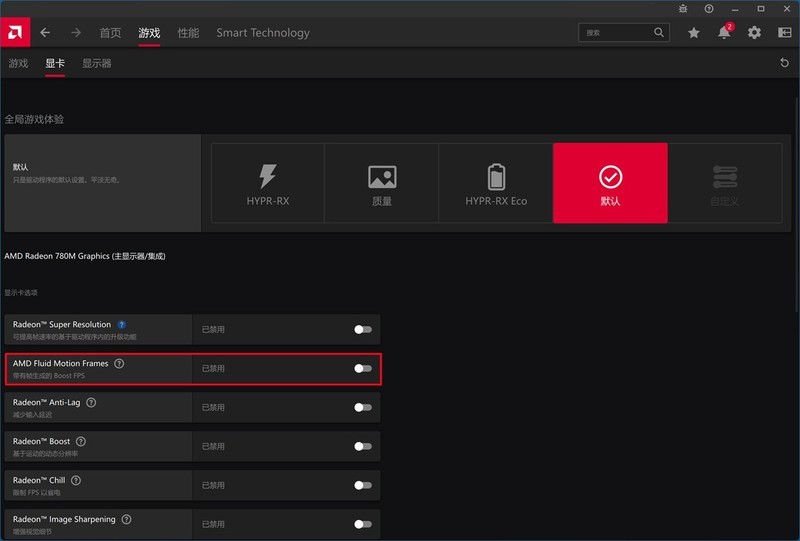Click the AMD Fluid Motion Frames label

tap(60, 363)
